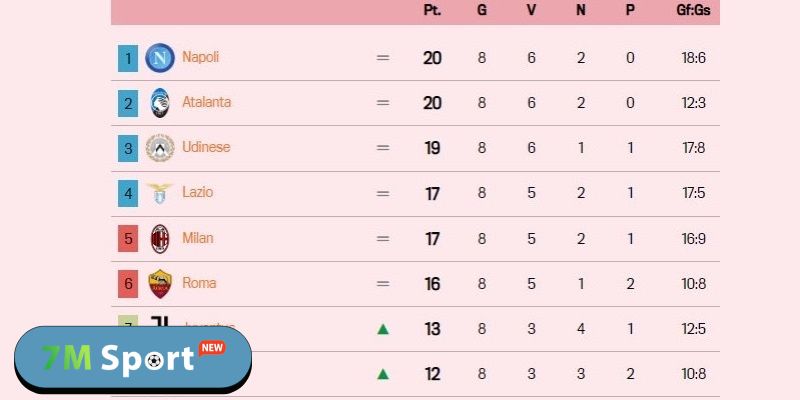Click green up arrow beside 13 points

[382, 328]
